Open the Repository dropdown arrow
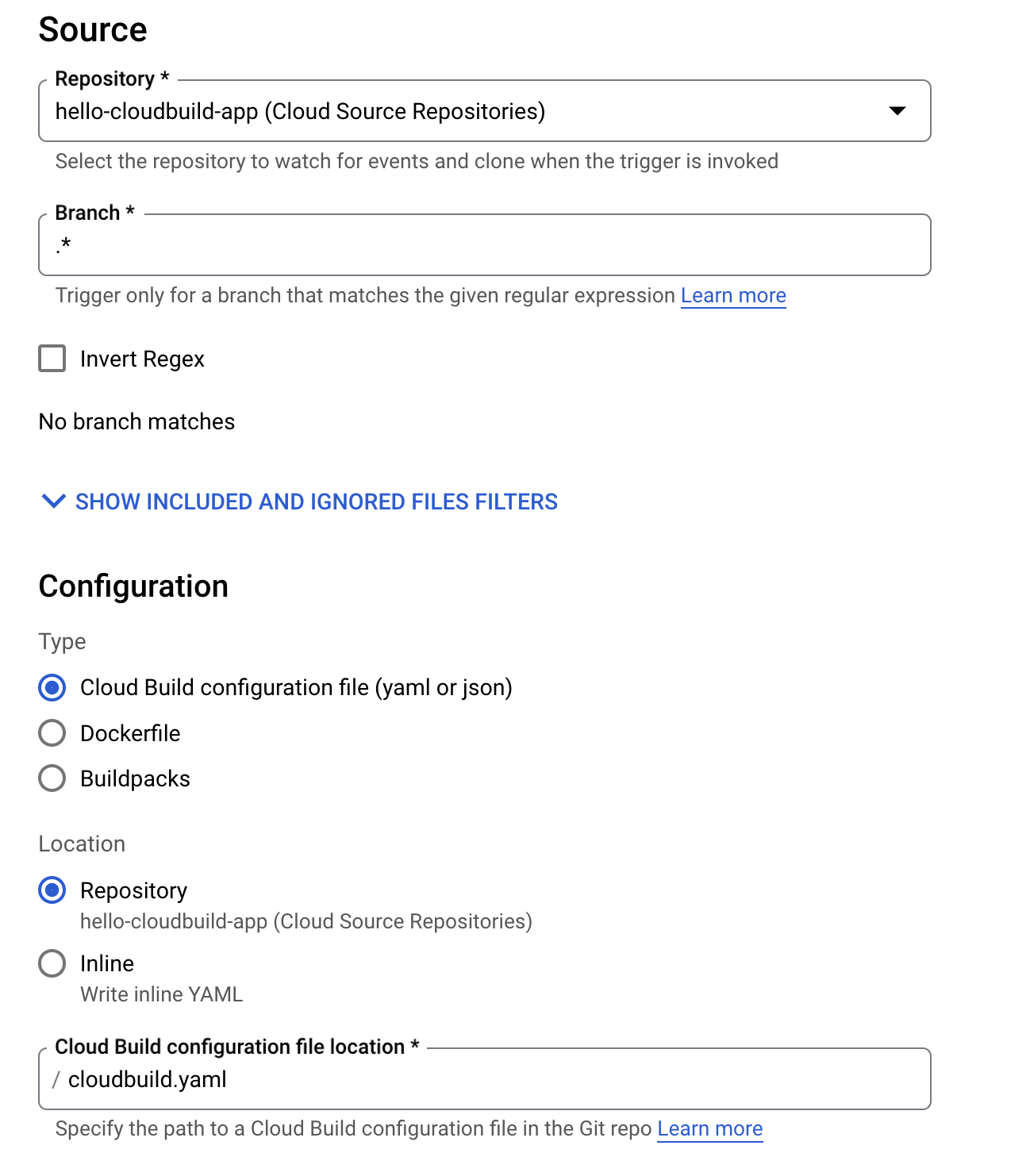 pos(897,111)
